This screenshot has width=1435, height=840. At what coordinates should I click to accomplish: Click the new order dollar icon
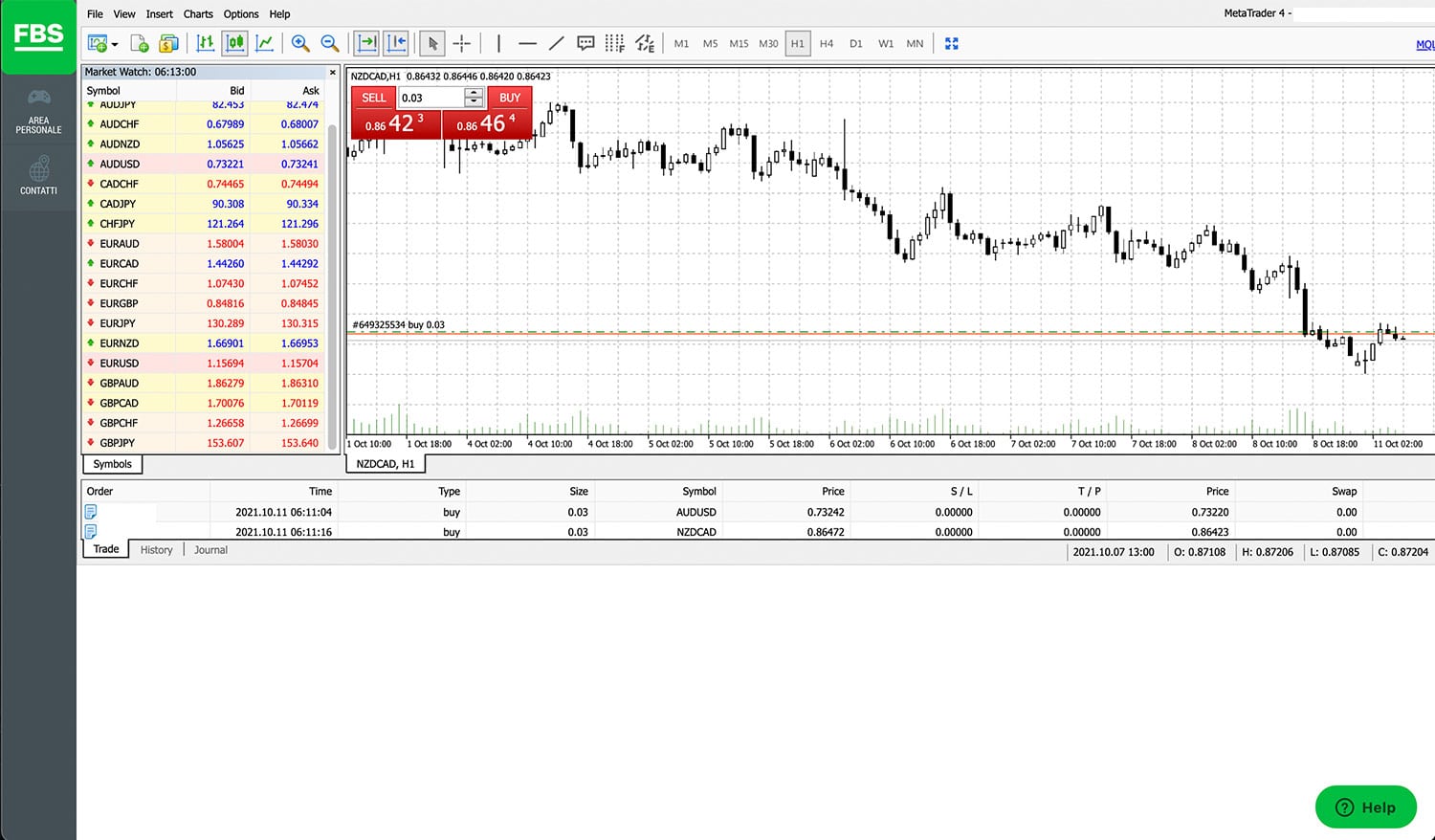pos(168,43)
